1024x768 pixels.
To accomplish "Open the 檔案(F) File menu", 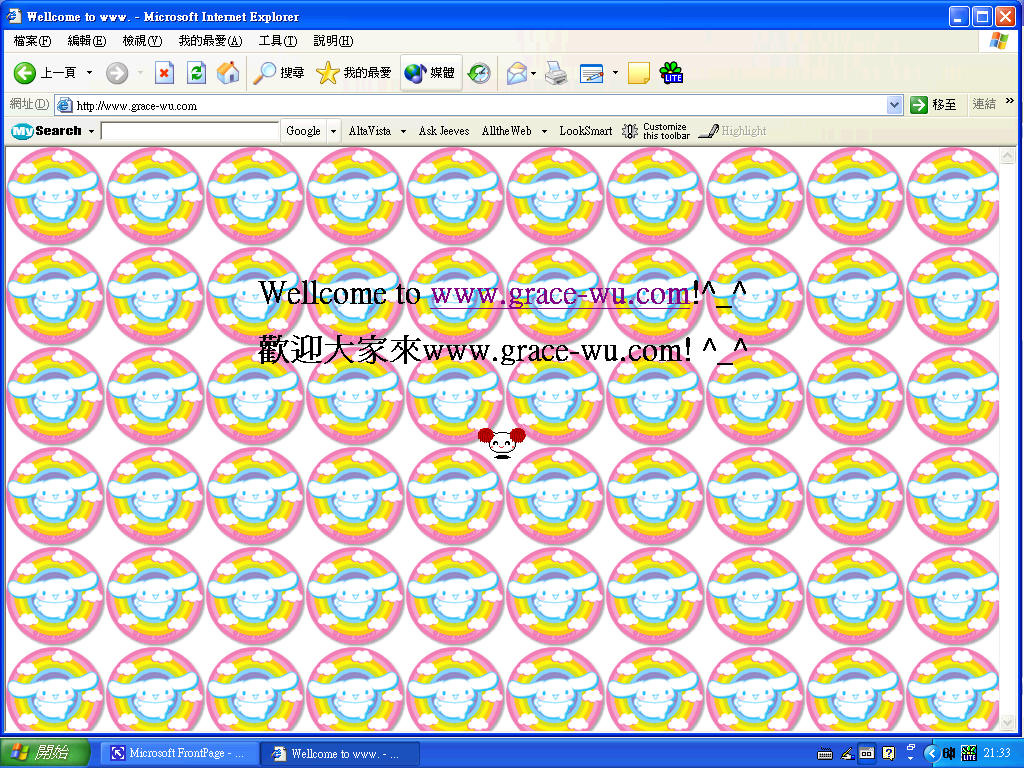I will click(32, 41).
